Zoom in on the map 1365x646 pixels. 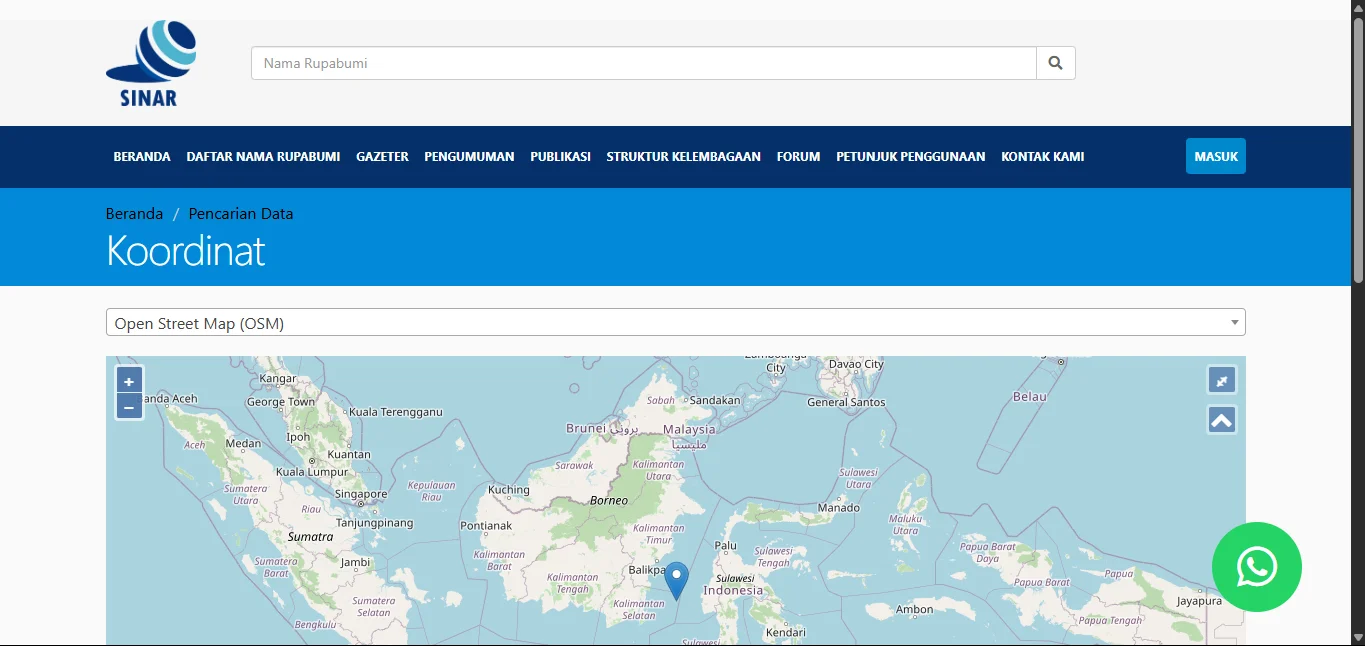(128, 380)
